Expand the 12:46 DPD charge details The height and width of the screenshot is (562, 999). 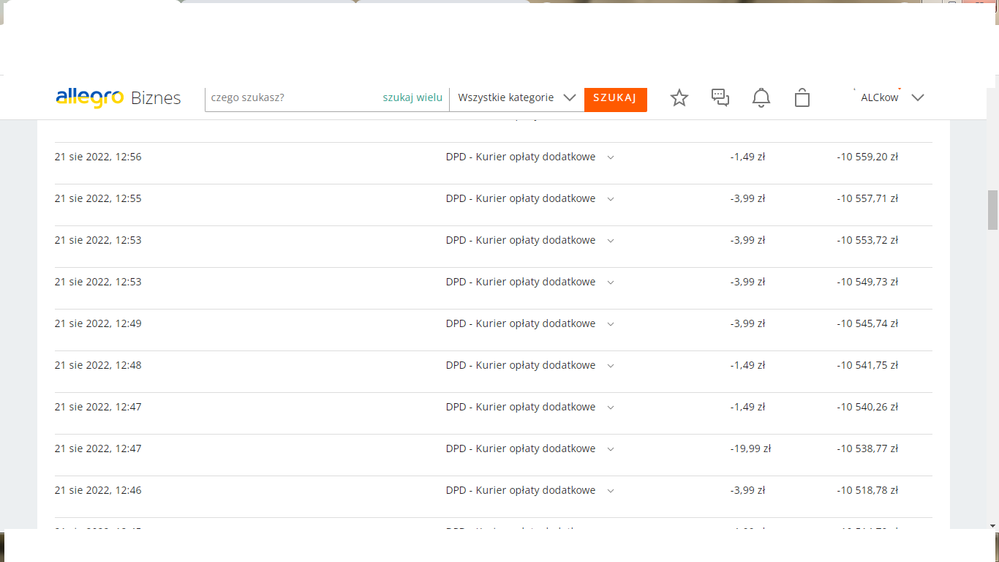pos(611,491)
